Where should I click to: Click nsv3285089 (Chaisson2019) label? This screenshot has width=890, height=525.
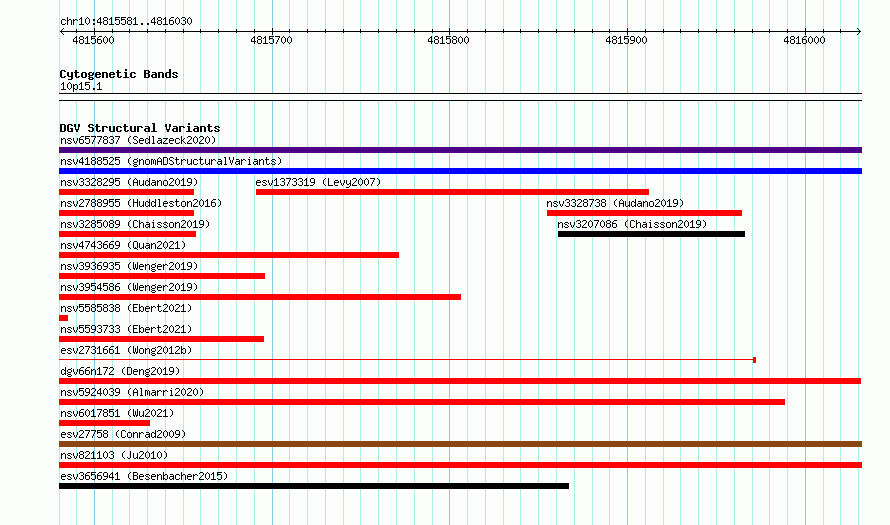coord(135,224)
